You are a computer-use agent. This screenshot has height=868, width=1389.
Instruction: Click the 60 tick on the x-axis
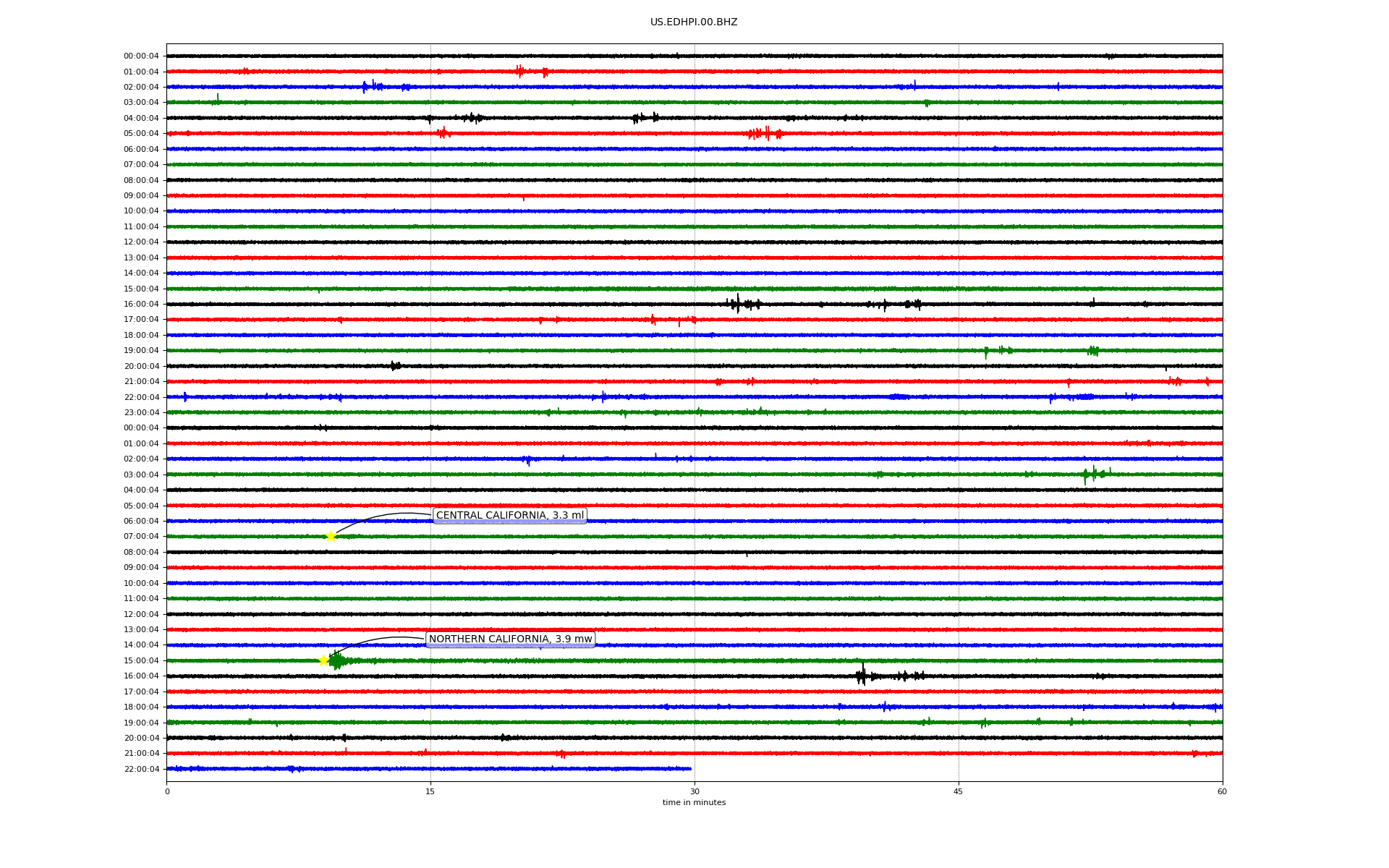click(1221, 791)
